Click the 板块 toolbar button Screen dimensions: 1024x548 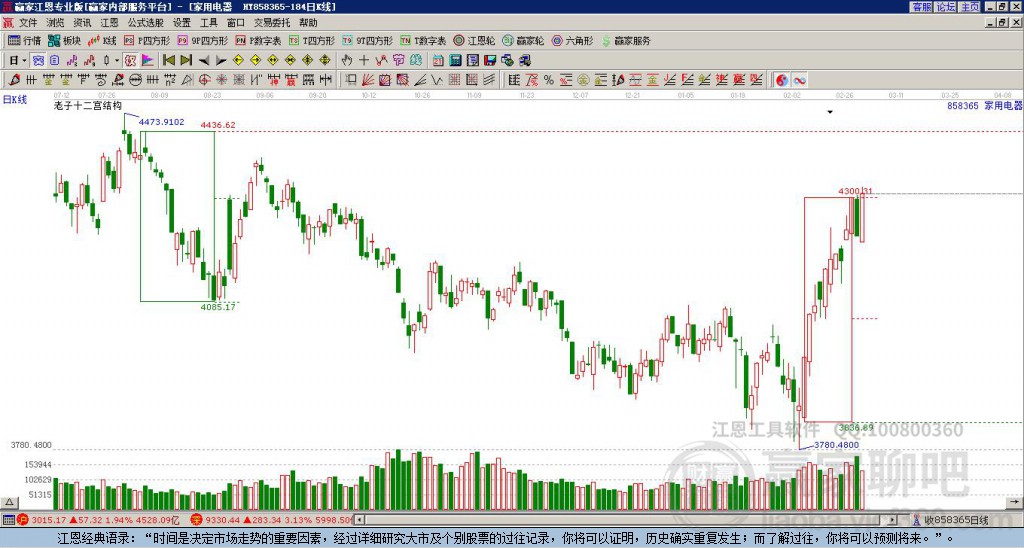click(x=64, y=40)
